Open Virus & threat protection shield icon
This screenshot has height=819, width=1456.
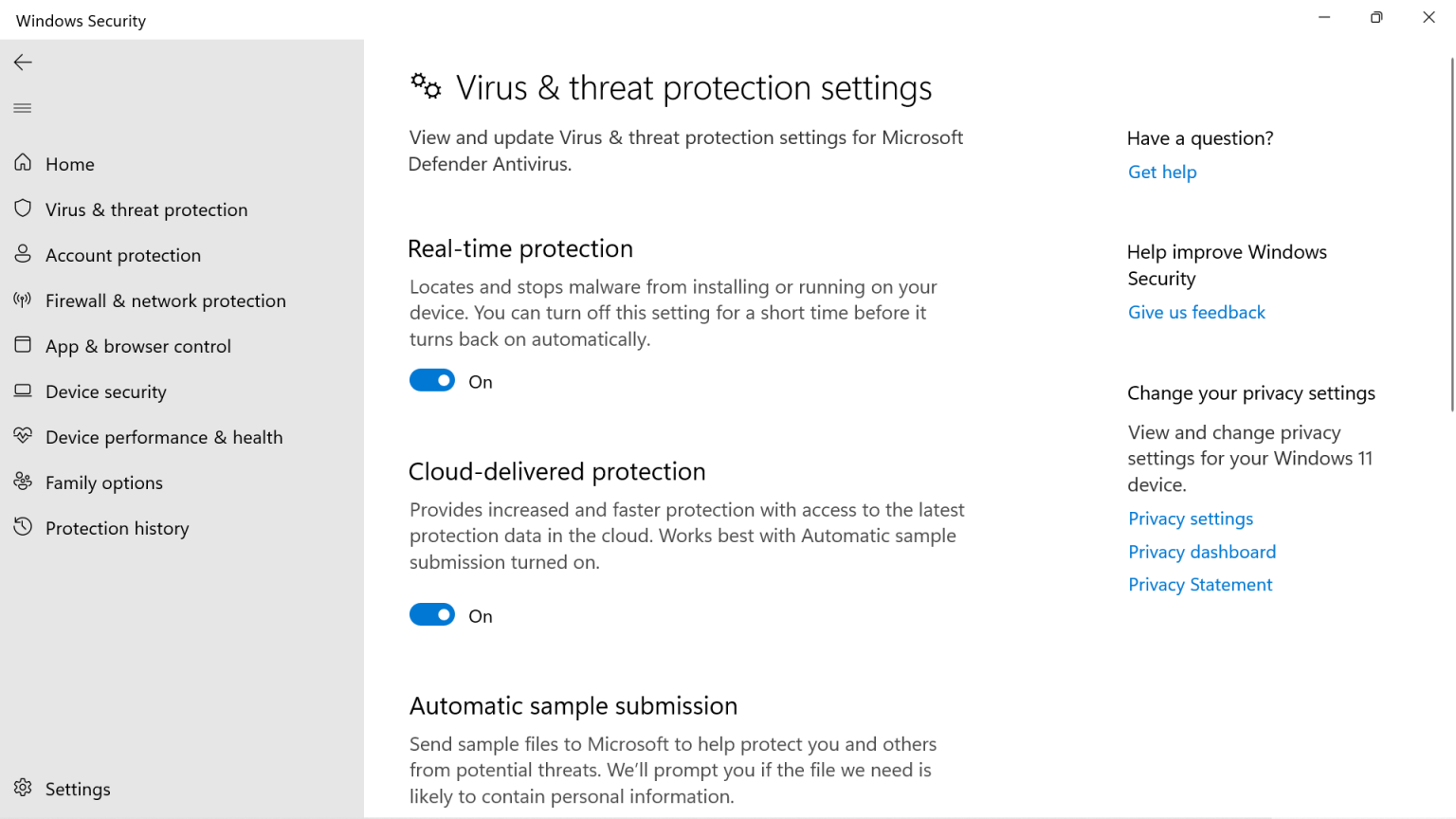pyautogui.click(x=23, y=209)
